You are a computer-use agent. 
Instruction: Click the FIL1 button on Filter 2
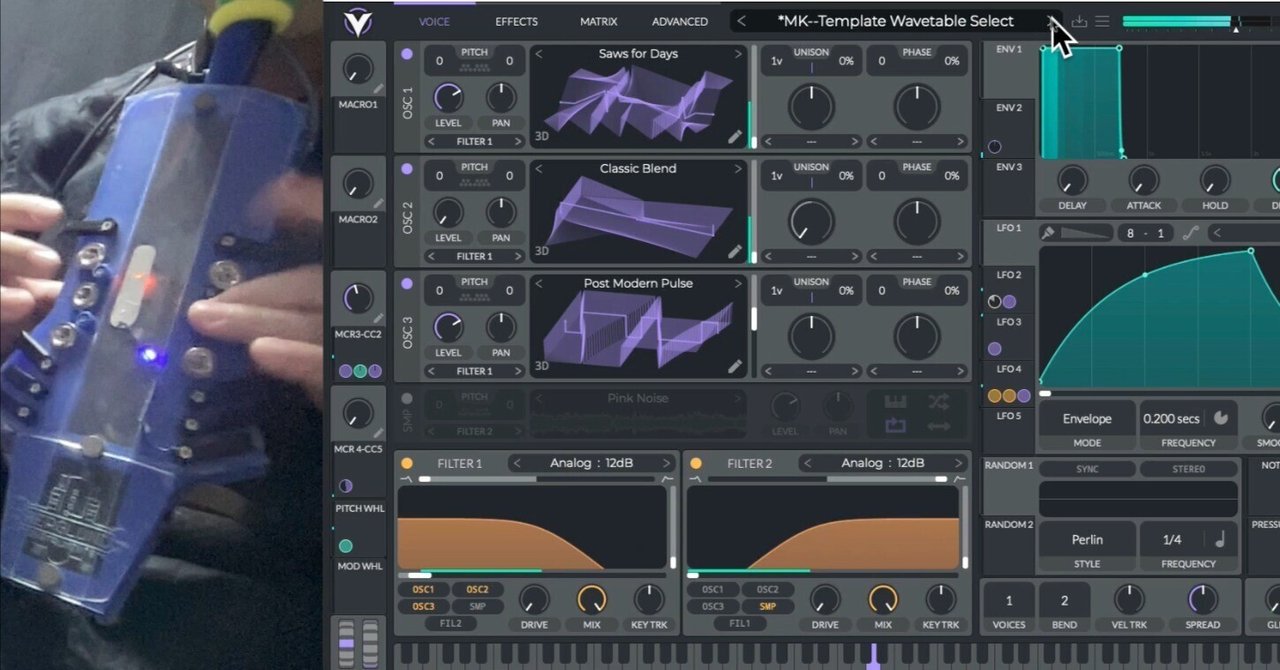[739, 623]
